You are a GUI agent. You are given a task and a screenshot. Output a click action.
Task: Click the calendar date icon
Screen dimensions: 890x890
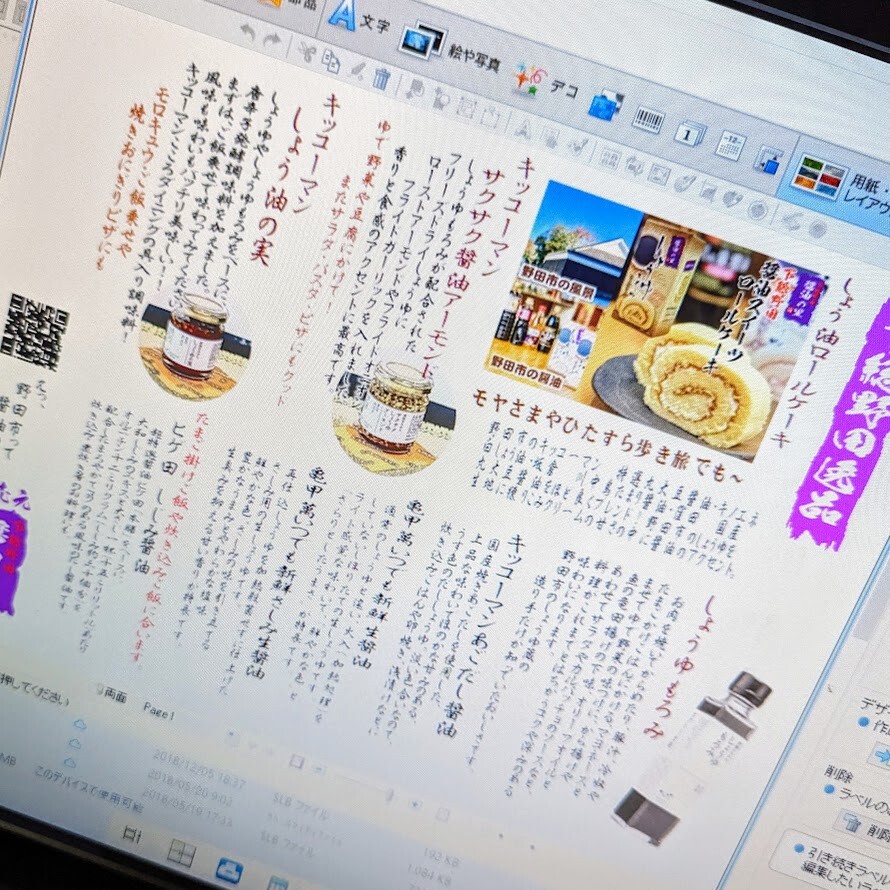click(730, 145)
